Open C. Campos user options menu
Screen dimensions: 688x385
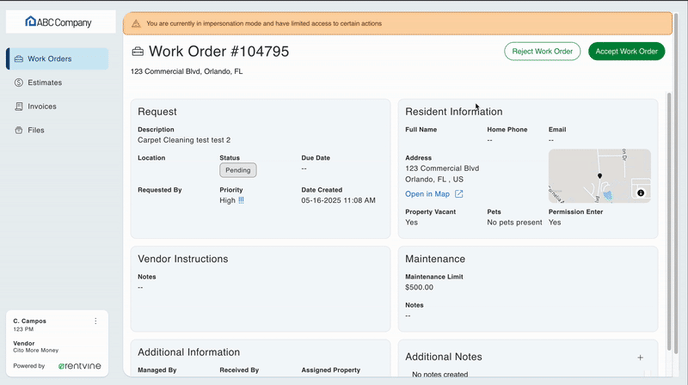pos(95,321)
